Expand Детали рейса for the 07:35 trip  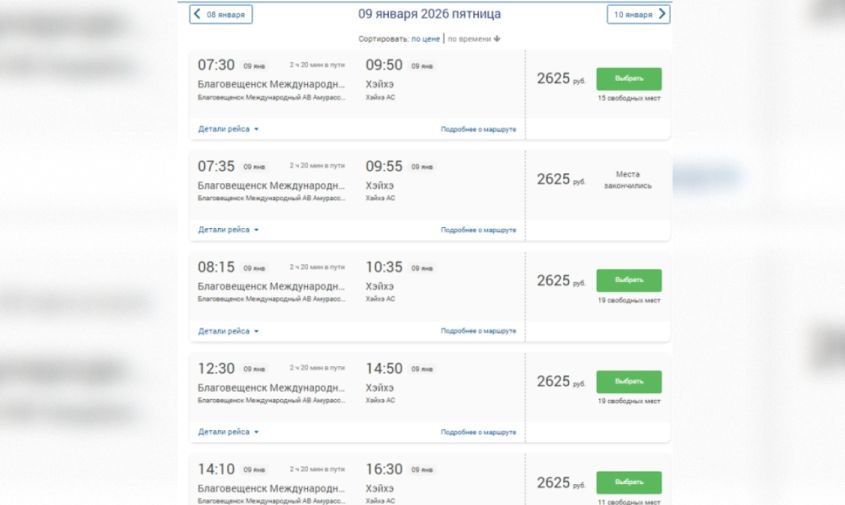click(228, 230)
